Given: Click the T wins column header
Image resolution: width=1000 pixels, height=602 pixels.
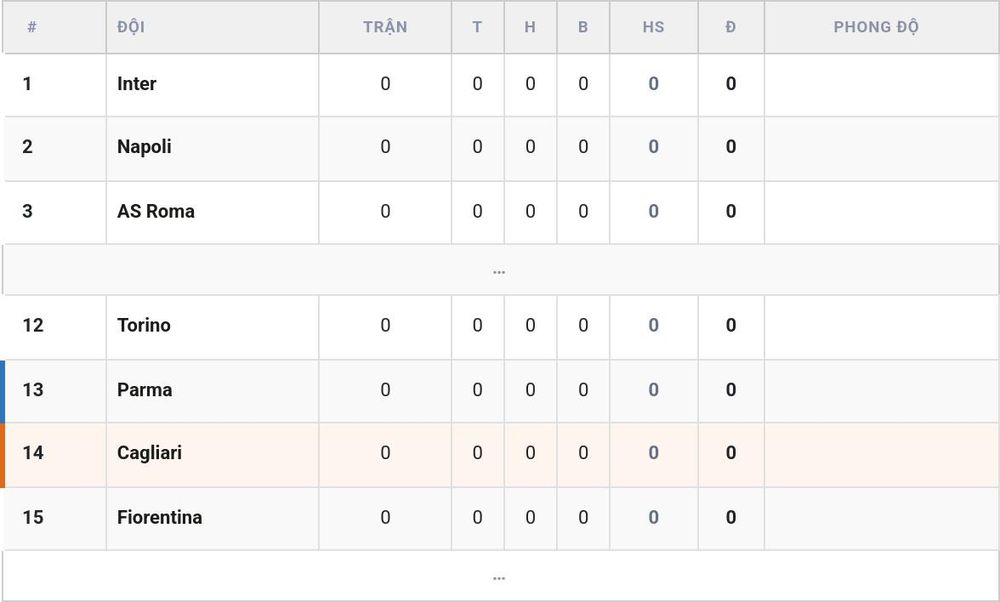Looking at the screenshot, I should coord(477,27).
